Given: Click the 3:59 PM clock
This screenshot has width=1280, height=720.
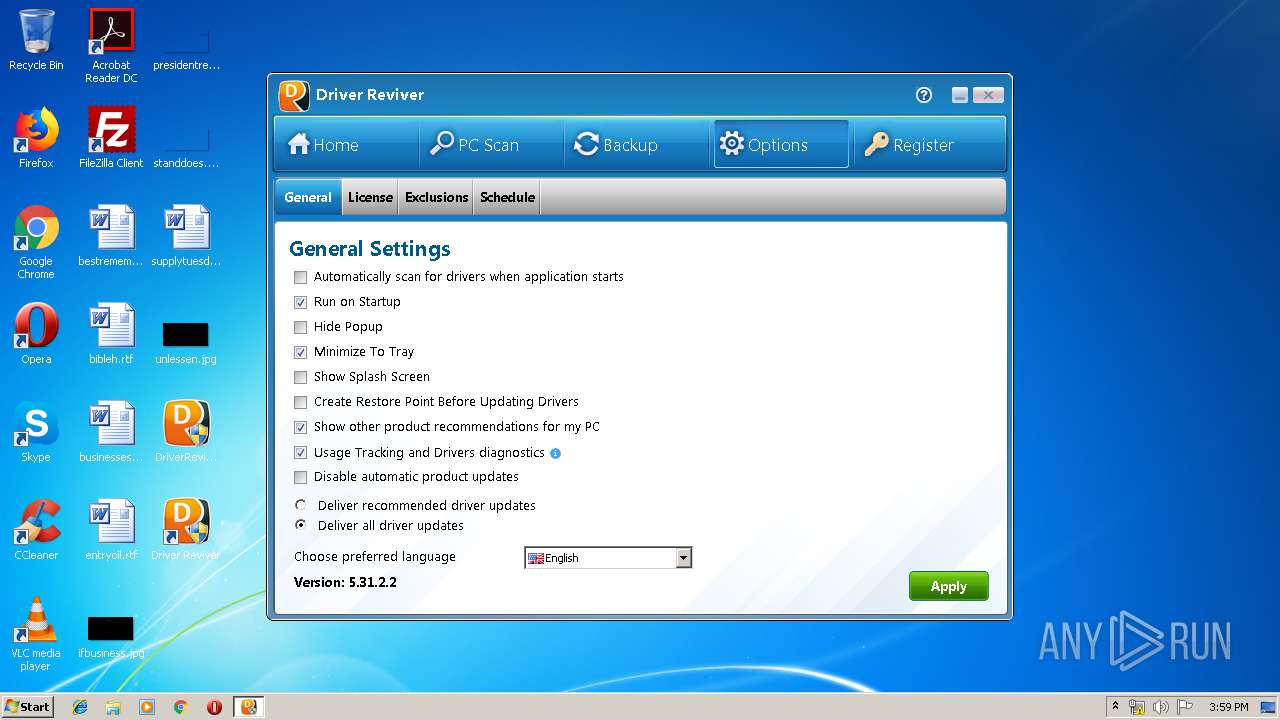Looking at the screenshot, I should [x=1228, y=707].
